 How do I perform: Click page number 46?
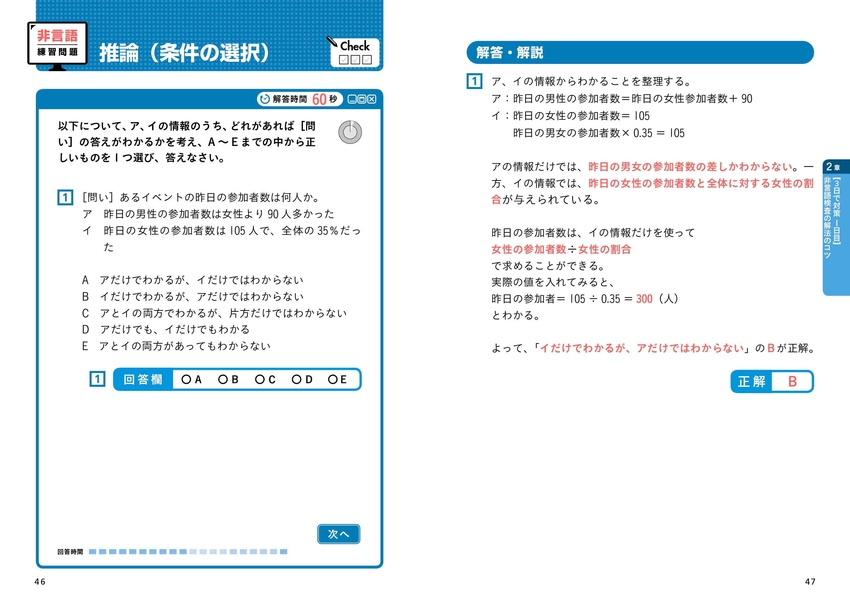(40, 582)
